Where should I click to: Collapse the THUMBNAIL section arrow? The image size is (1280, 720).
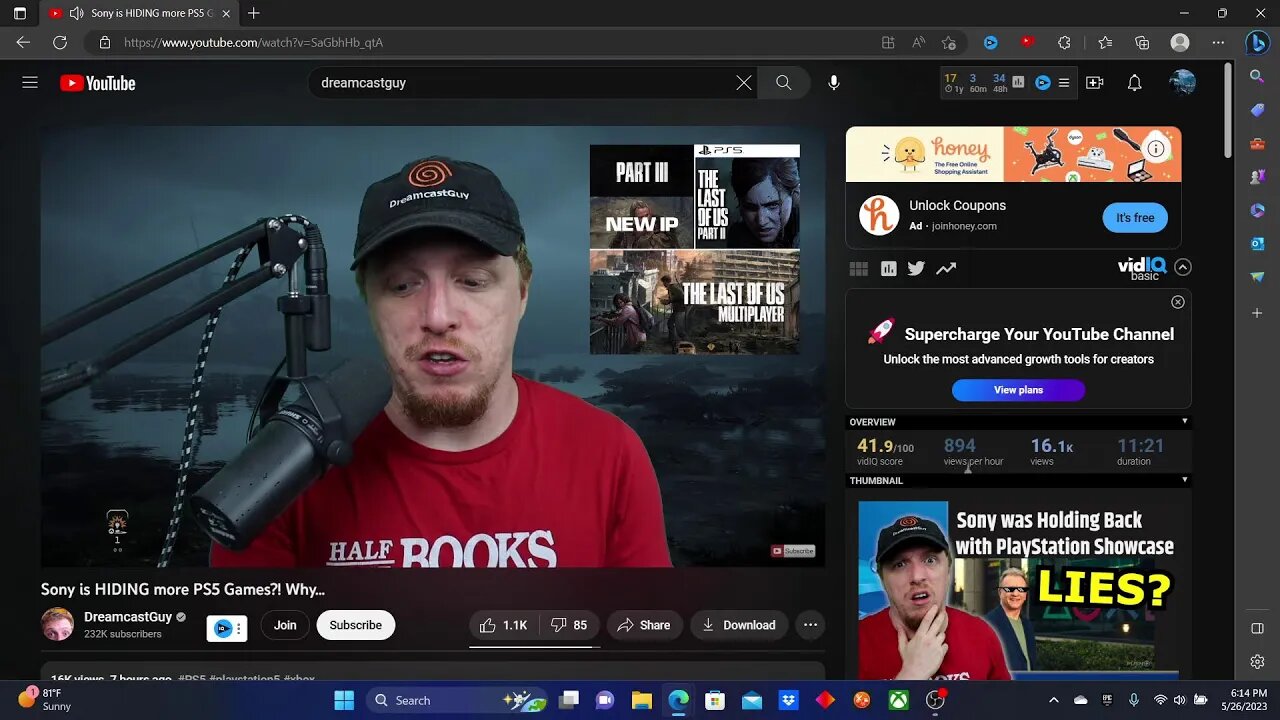(x=1185, y=481)
